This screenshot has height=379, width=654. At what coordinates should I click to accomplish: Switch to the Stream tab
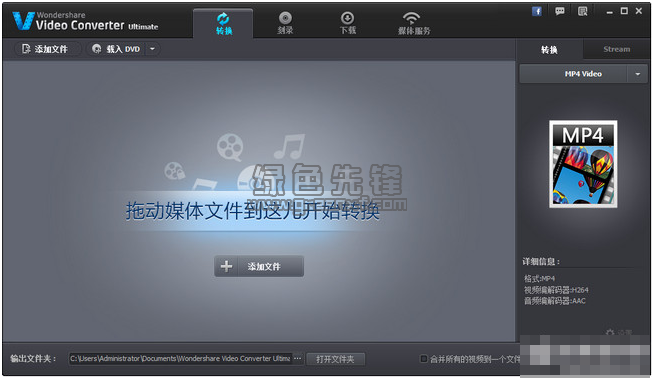(616, 49)
